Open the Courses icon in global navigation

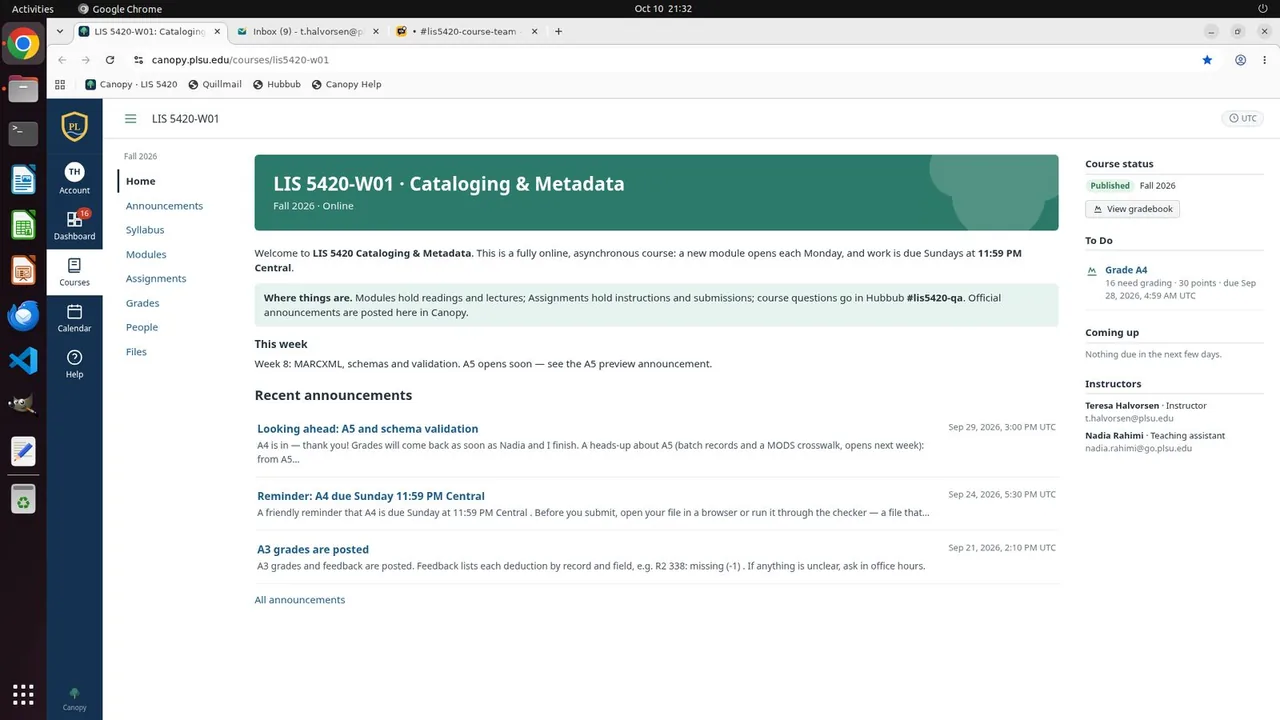[x=74, y=271]
